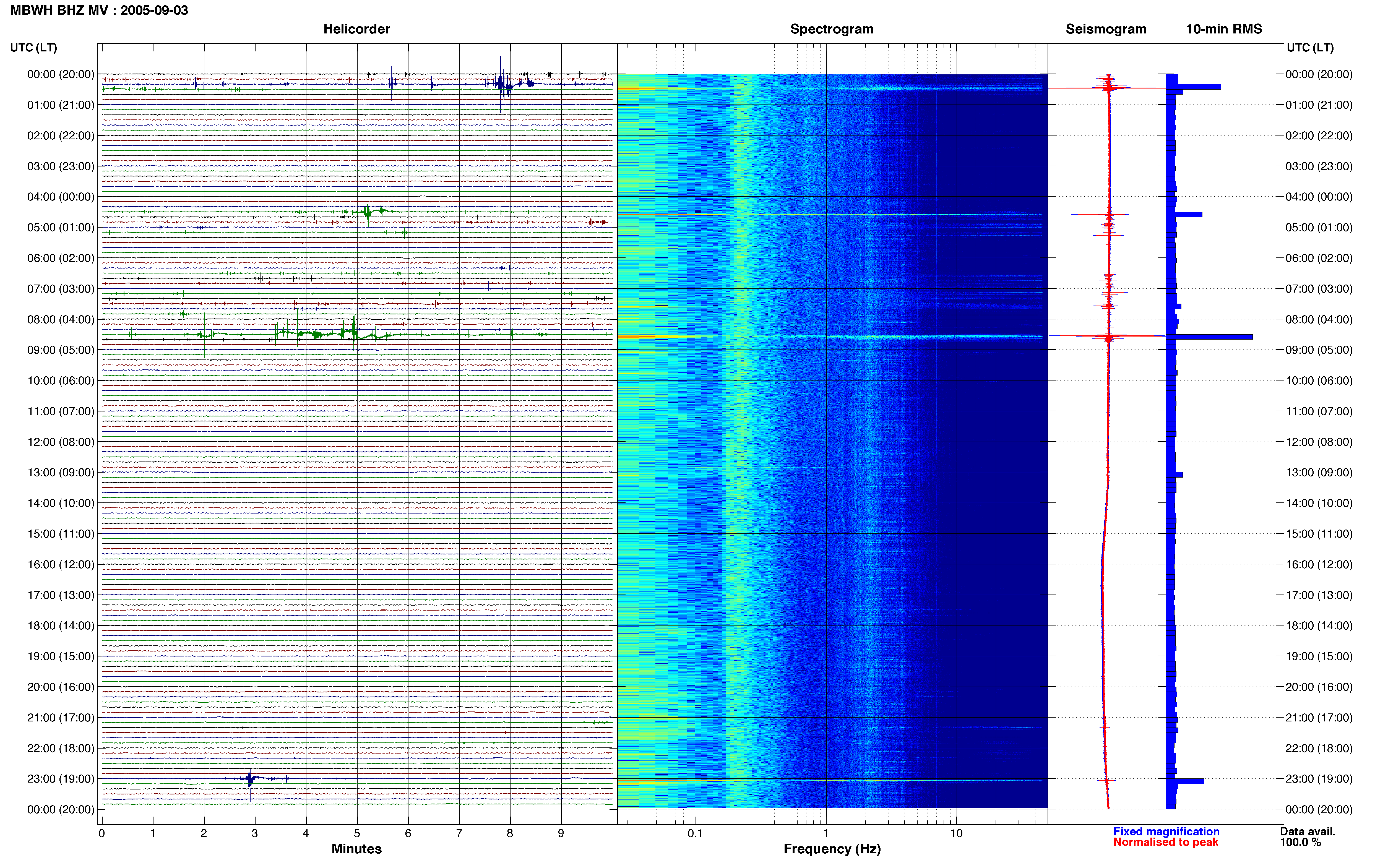Click the 'Minutes' x-axis label

[x=356, y=849]
